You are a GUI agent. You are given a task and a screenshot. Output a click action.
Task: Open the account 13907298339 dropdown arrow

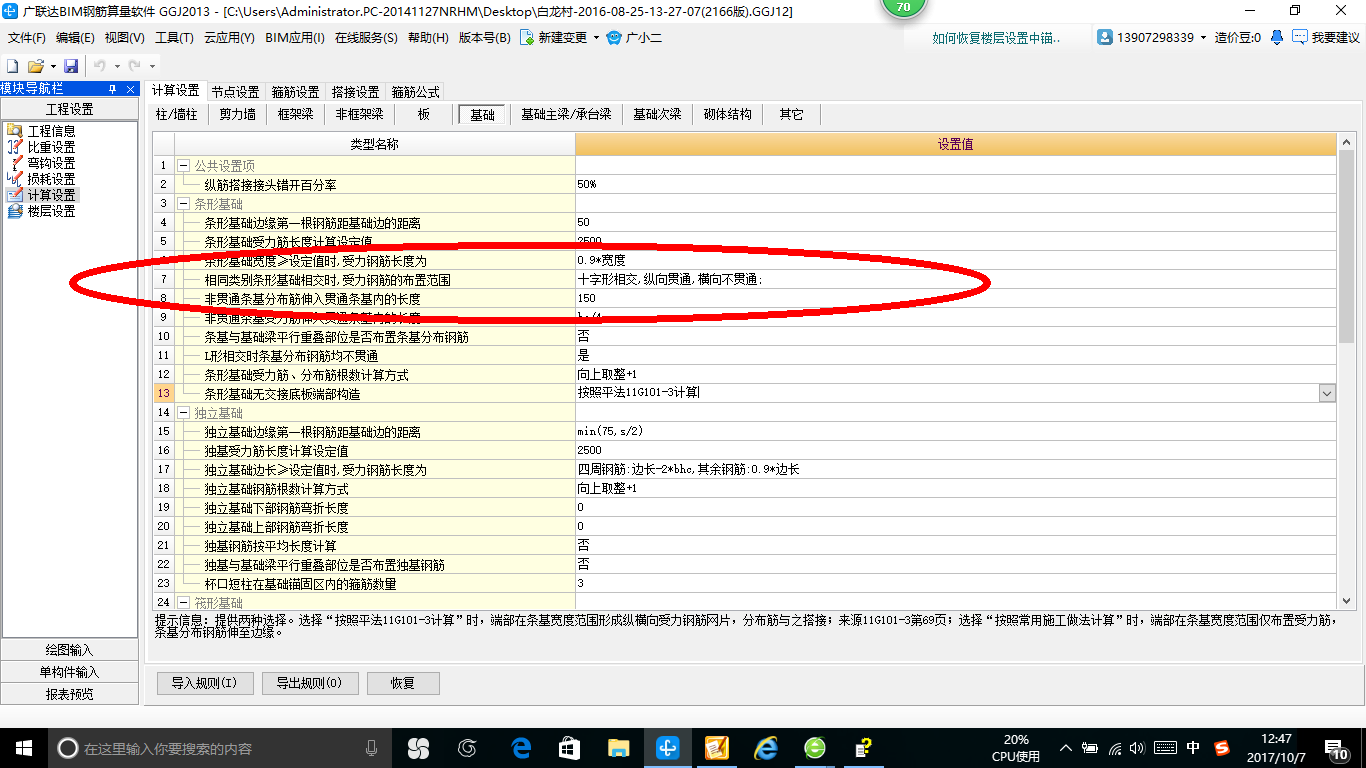1204,38
